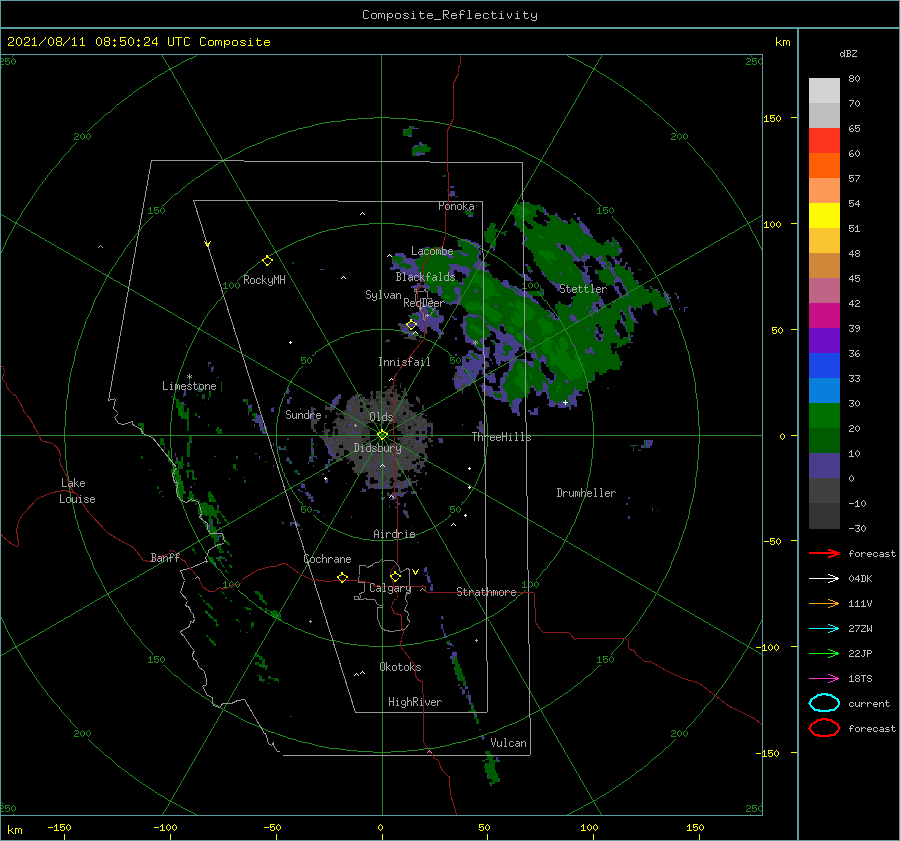Screen dimensions: 900x841
Task: Click the current legend text
Action: [869, 703]
